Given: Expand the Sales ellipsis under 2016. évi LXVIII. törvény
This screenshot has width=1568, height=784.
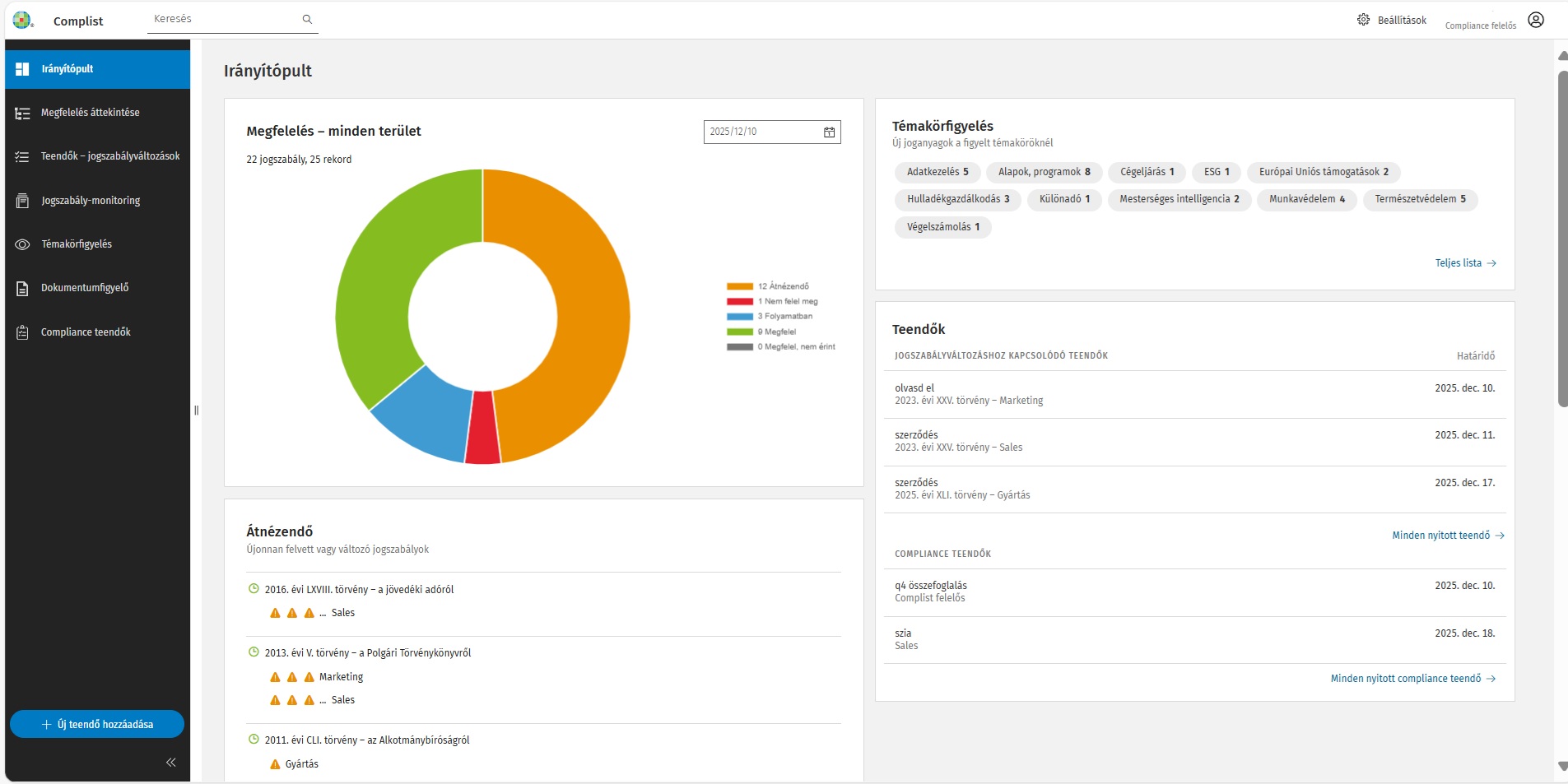Looking at the screenshot, I should coord(323,614).
